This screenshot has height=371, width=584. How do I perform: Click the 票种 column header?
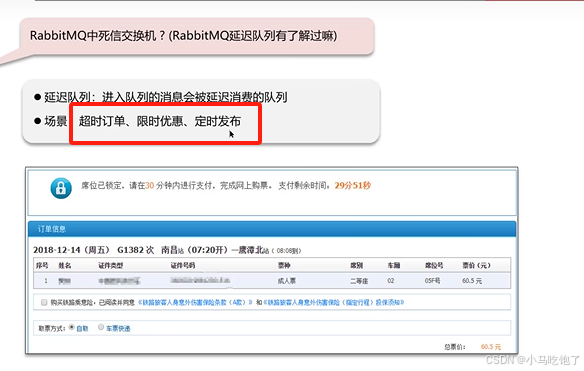284,265
